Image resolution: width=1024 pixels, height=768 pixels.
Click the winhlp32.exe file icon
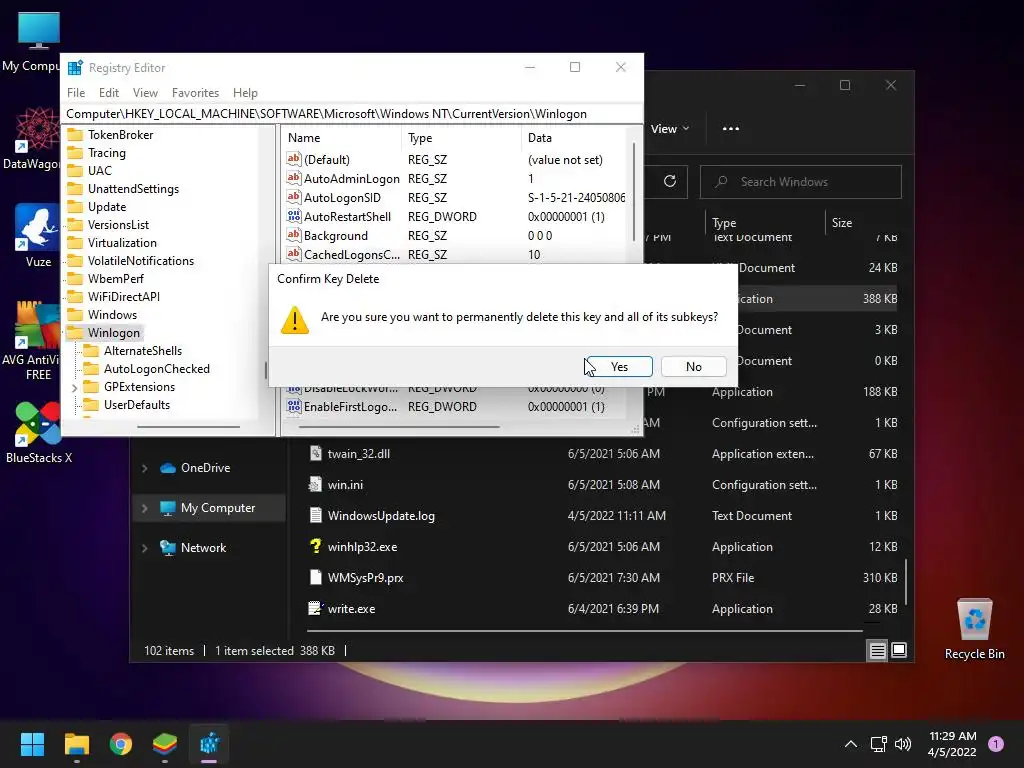pos(315,546)
